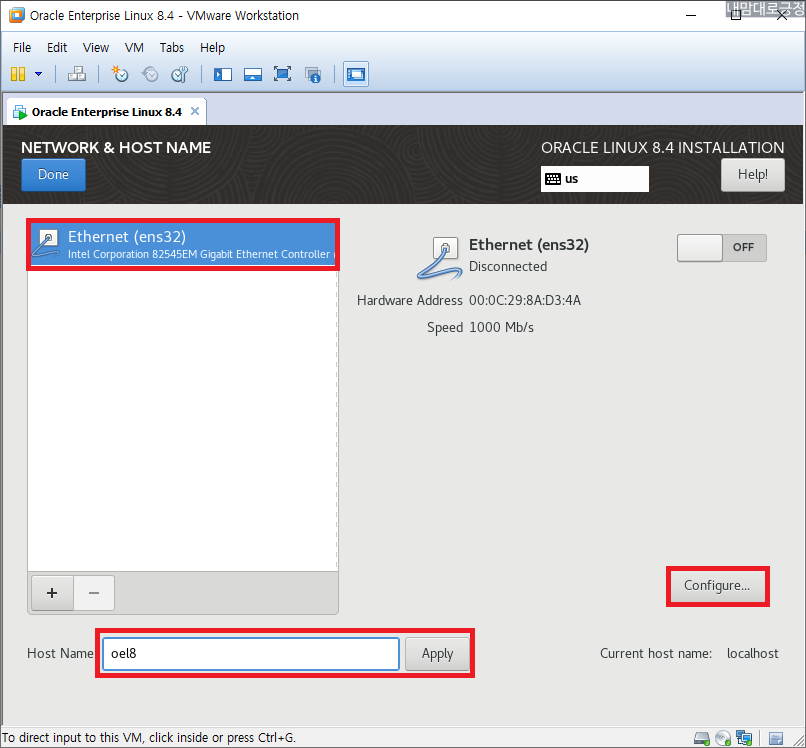Take a snapshot of this virtual machine

(x=120, y=74)
